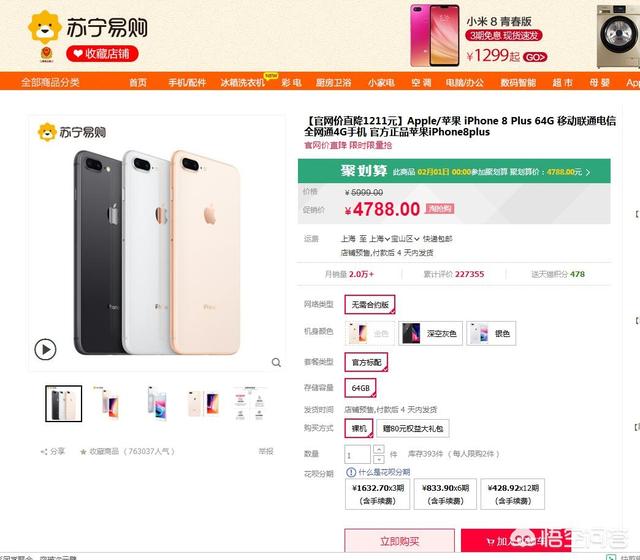
Task: Expand the 聚划算 promotion banner arrow
Action: (x=588, y=172)
